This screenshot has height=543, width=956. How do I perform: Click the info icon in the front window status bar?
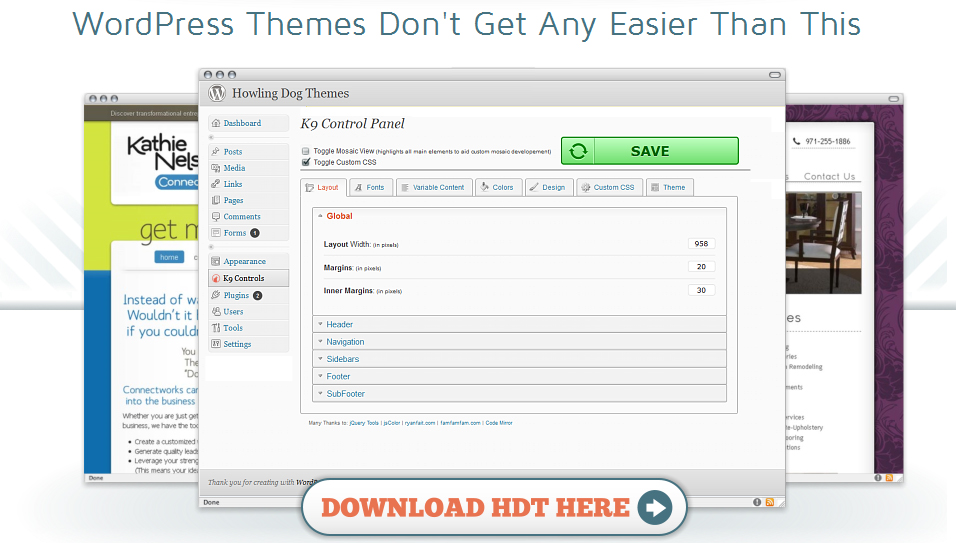click(757, 502)
